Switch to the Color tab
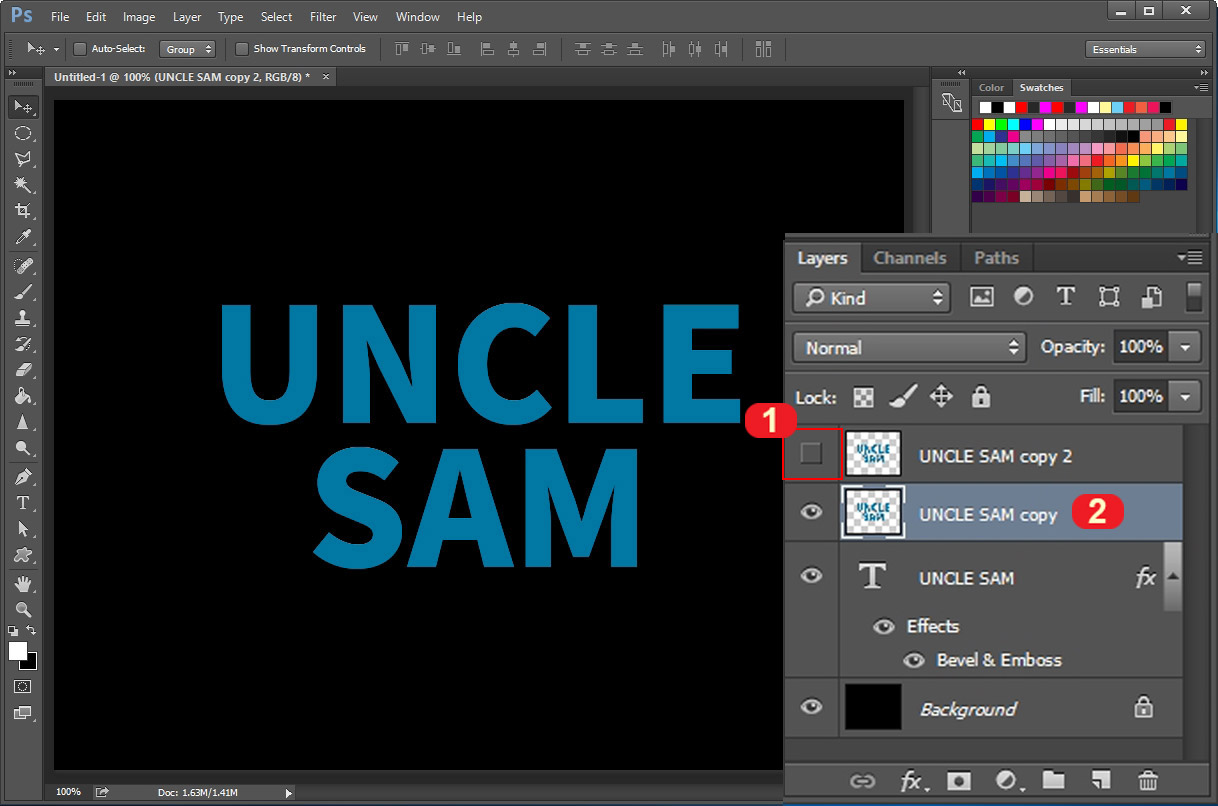The image size is (1218, 806). pos(991,88)
